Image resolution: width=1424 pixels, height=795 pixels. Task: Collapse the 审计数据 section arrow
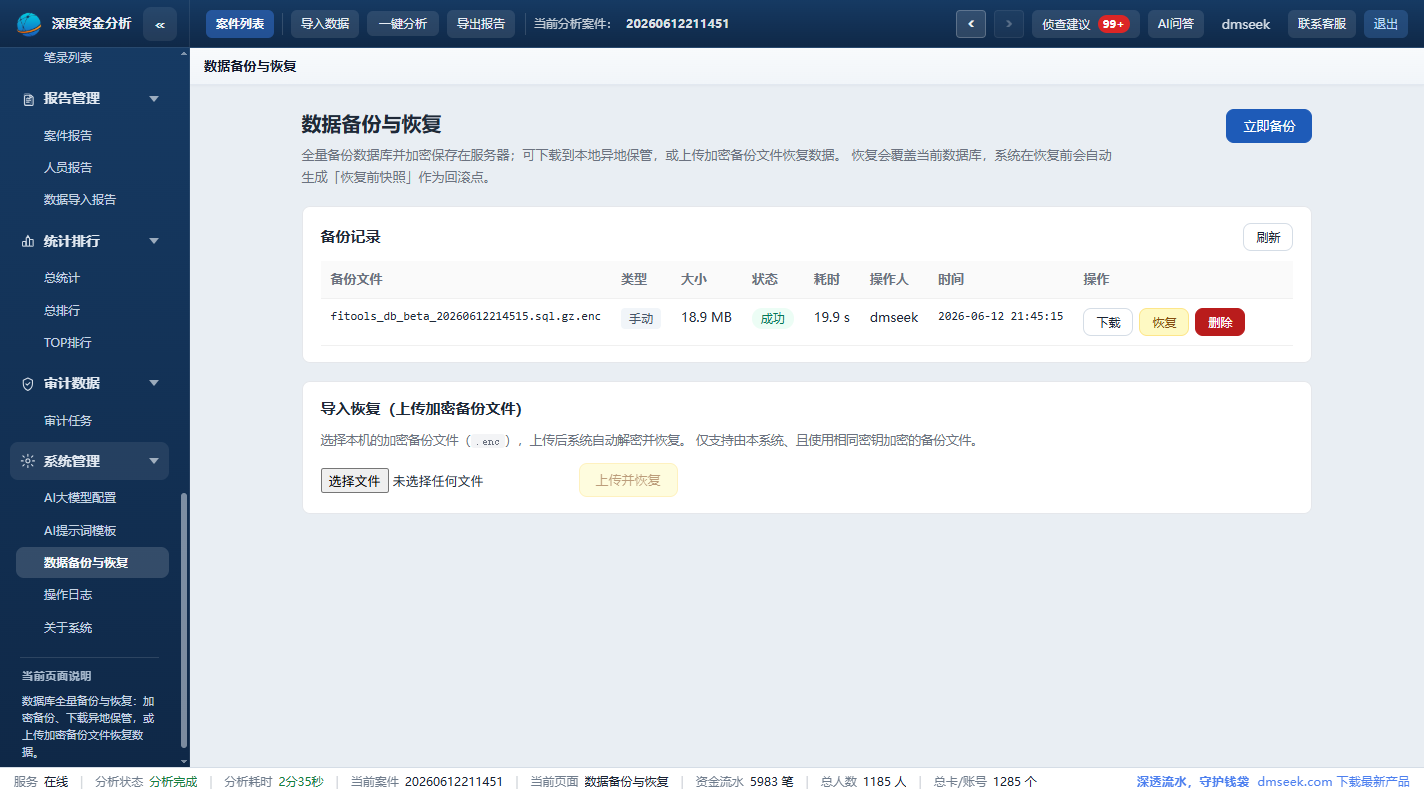(154, 383)
